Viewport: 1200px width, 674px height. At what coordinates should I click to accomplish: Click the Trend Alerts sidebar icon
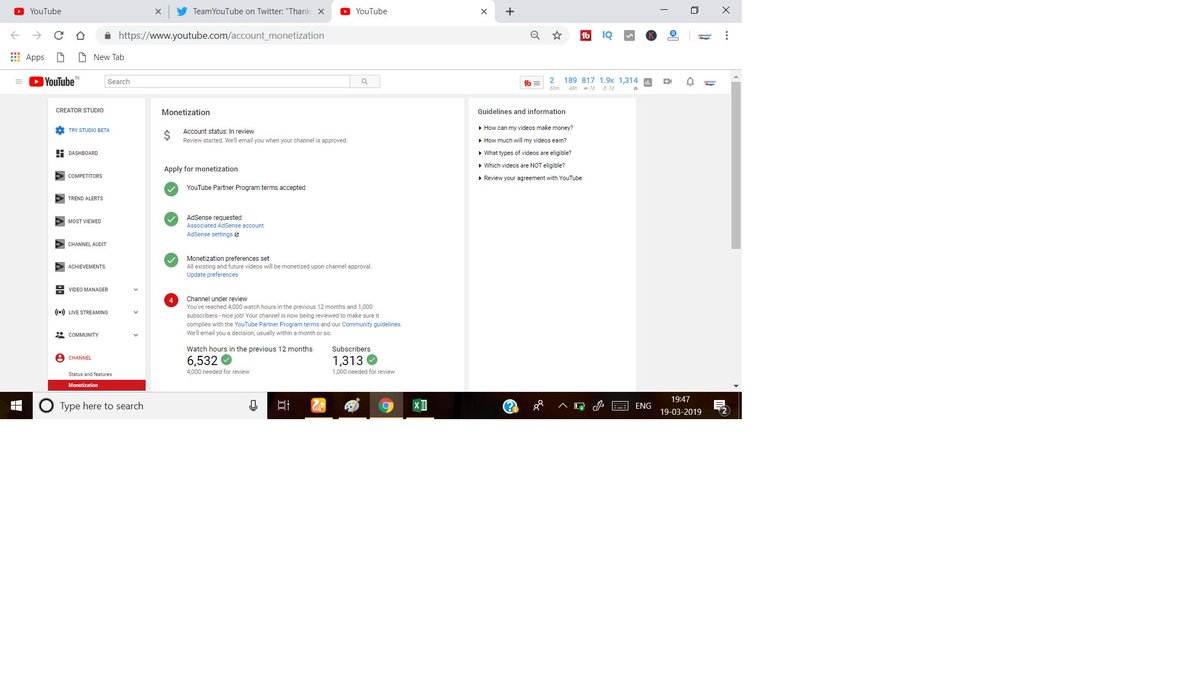pos(60,198)
